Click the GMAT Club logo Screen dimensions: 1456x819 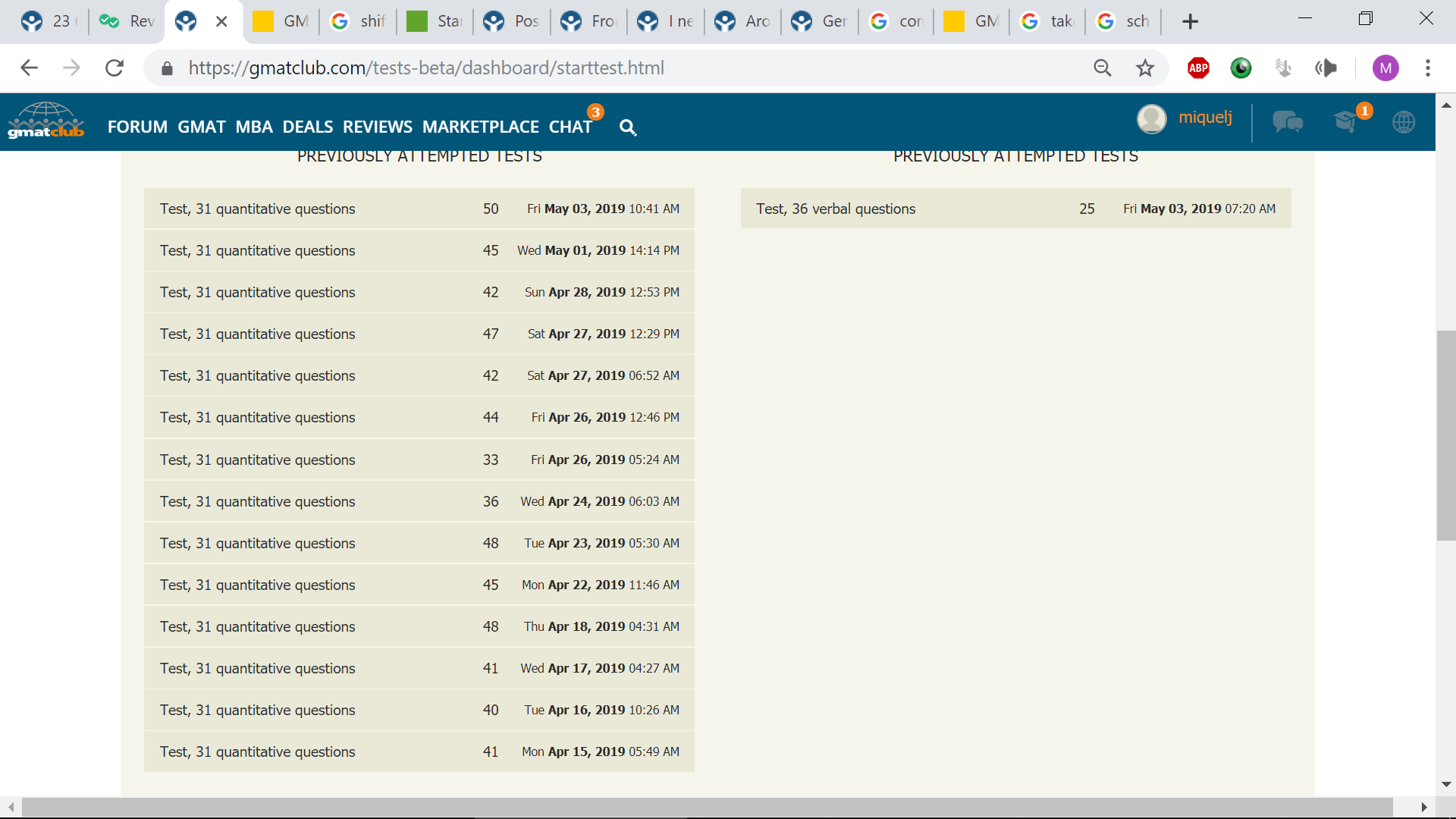coord(45,121)
